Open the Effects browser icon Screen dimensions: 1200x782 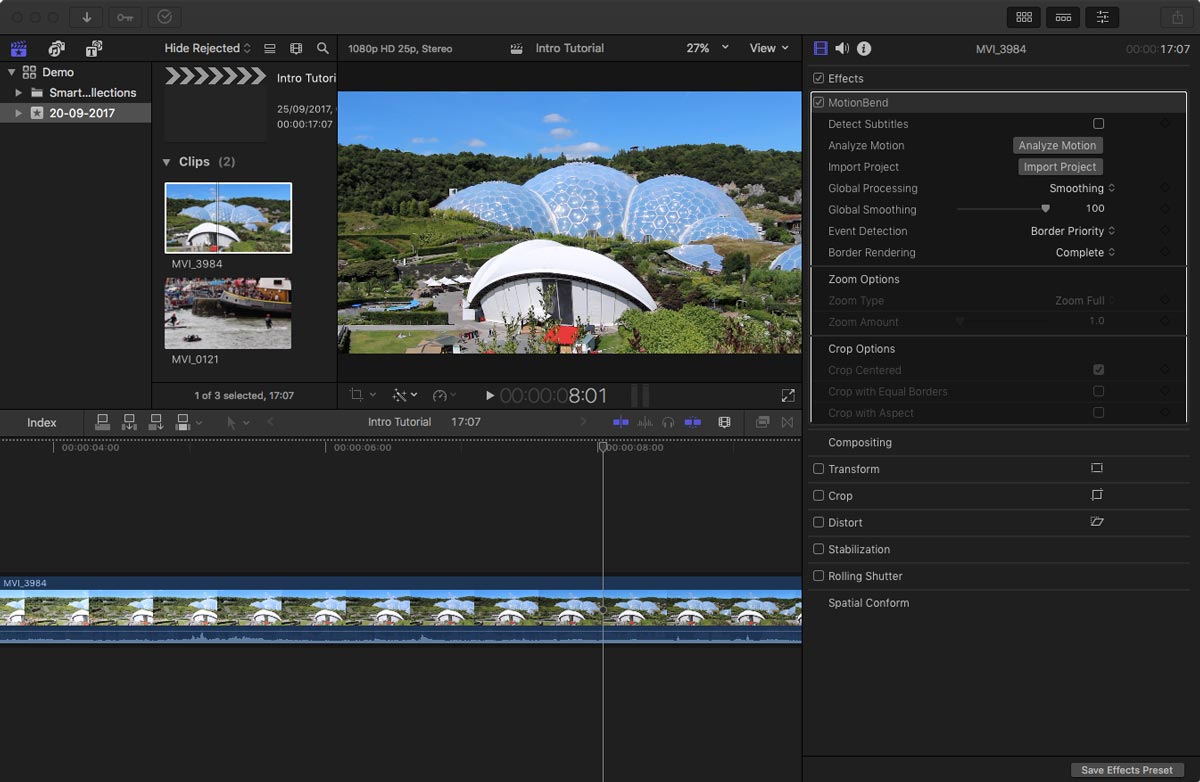click(762, 422)
